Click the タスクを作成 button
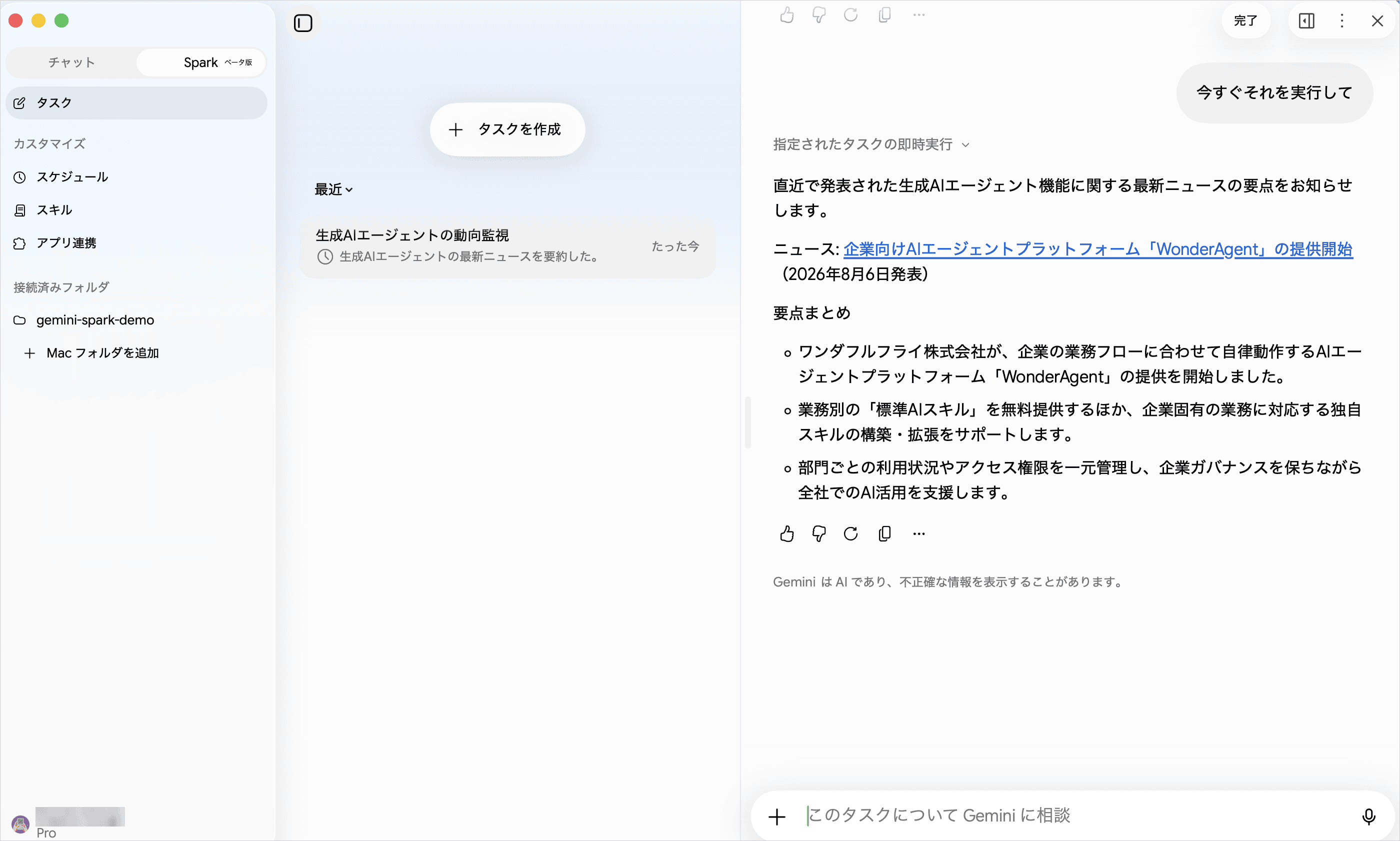1400x841 pixels. pyautogui.click(x=507, y=129)
